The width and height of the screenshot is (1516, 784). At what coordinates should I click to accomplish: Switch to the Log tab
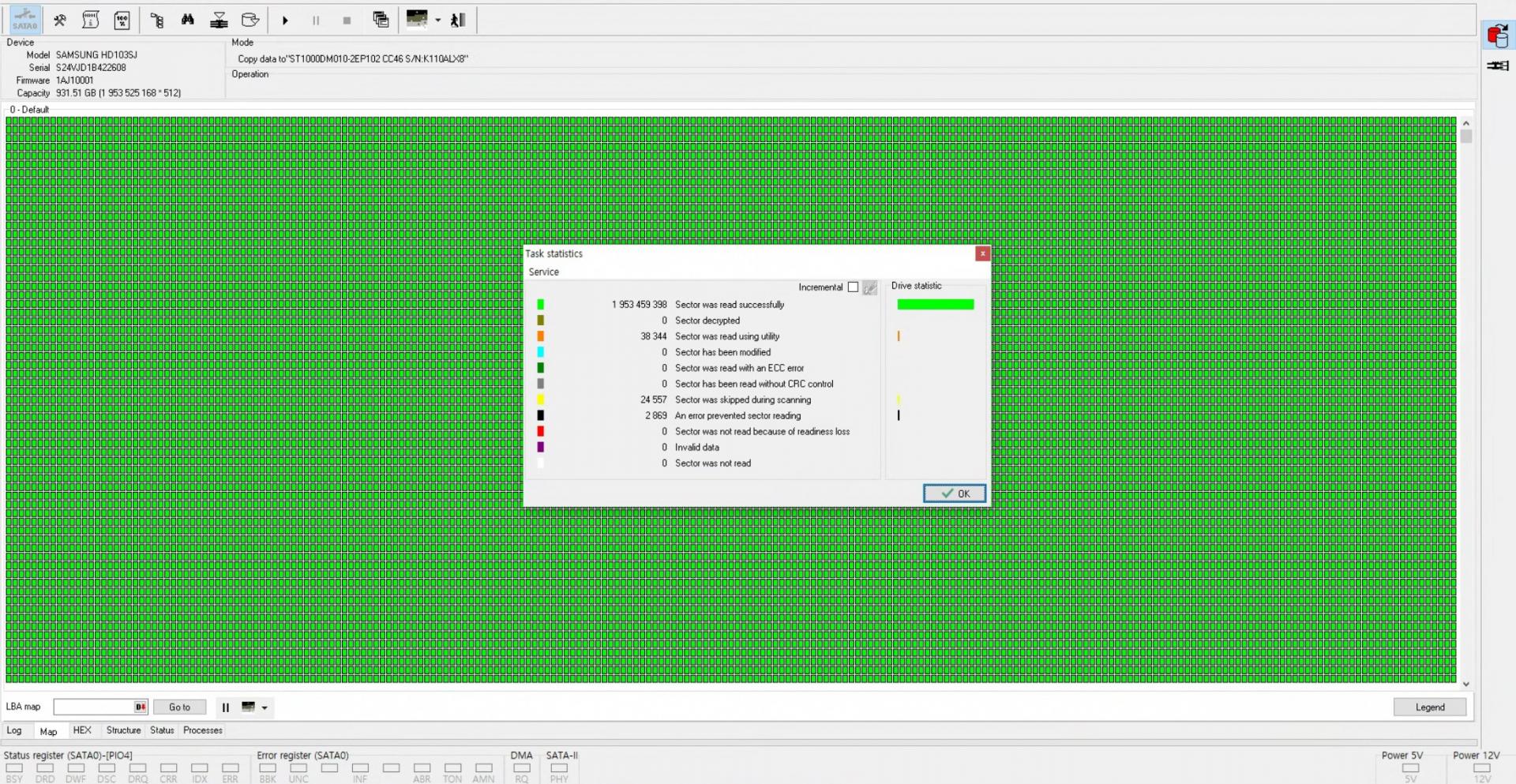click(x=14, y=730)
